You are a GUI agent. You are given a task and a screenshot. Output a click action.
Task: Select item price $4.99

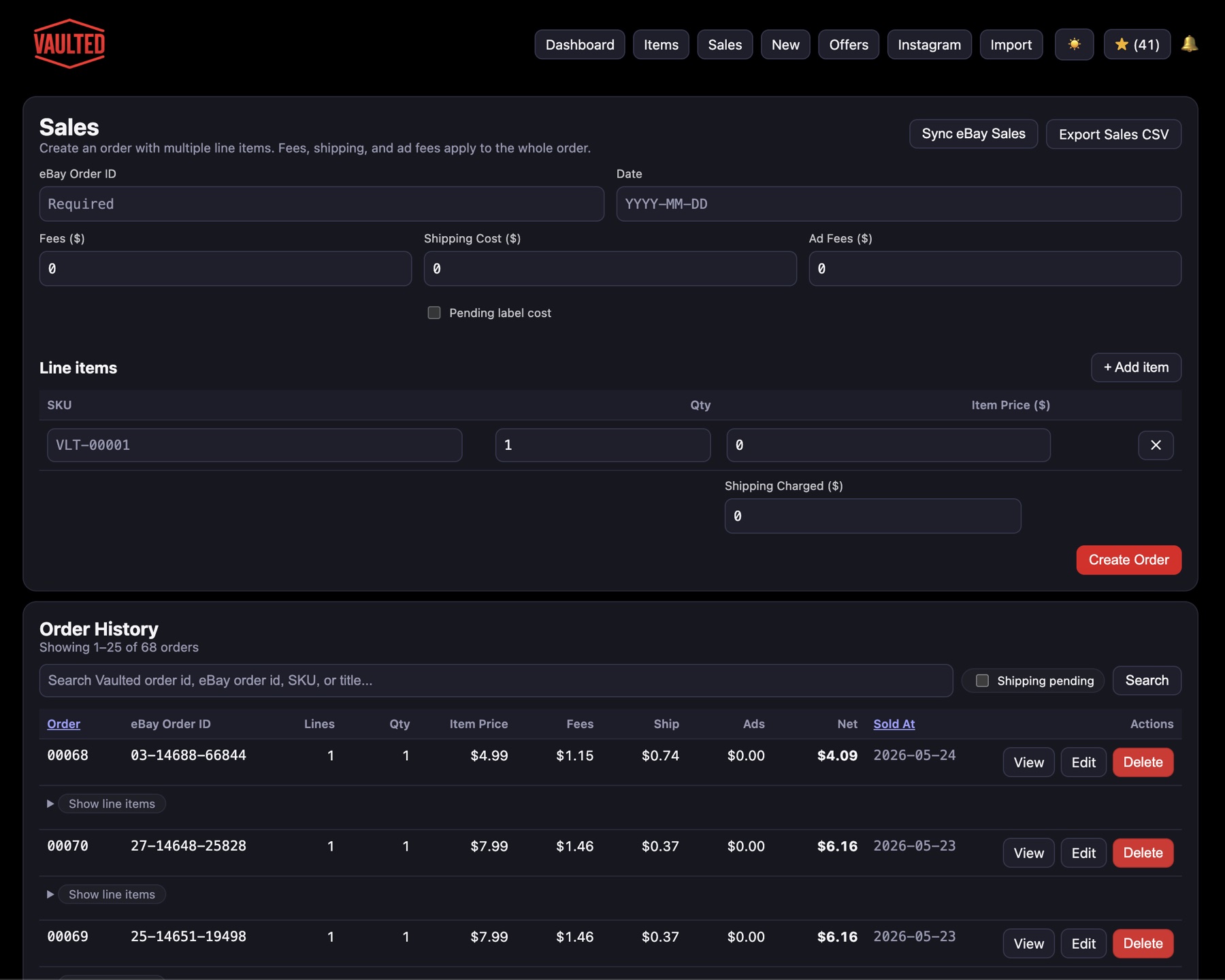[x=489, y=755]
